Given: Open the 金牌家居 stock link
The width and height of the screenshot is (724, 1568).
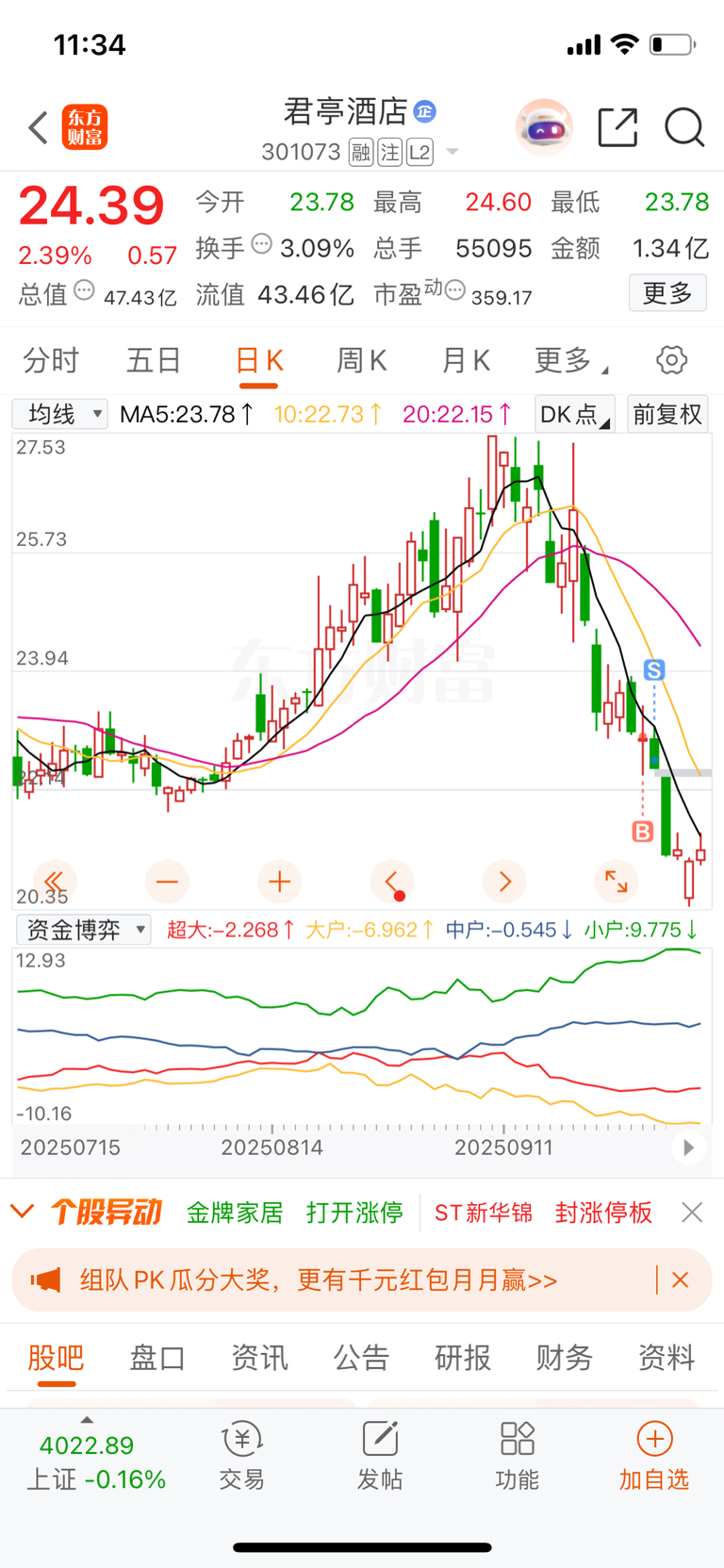Looking at the screenshot, I should click(235, 1213).
